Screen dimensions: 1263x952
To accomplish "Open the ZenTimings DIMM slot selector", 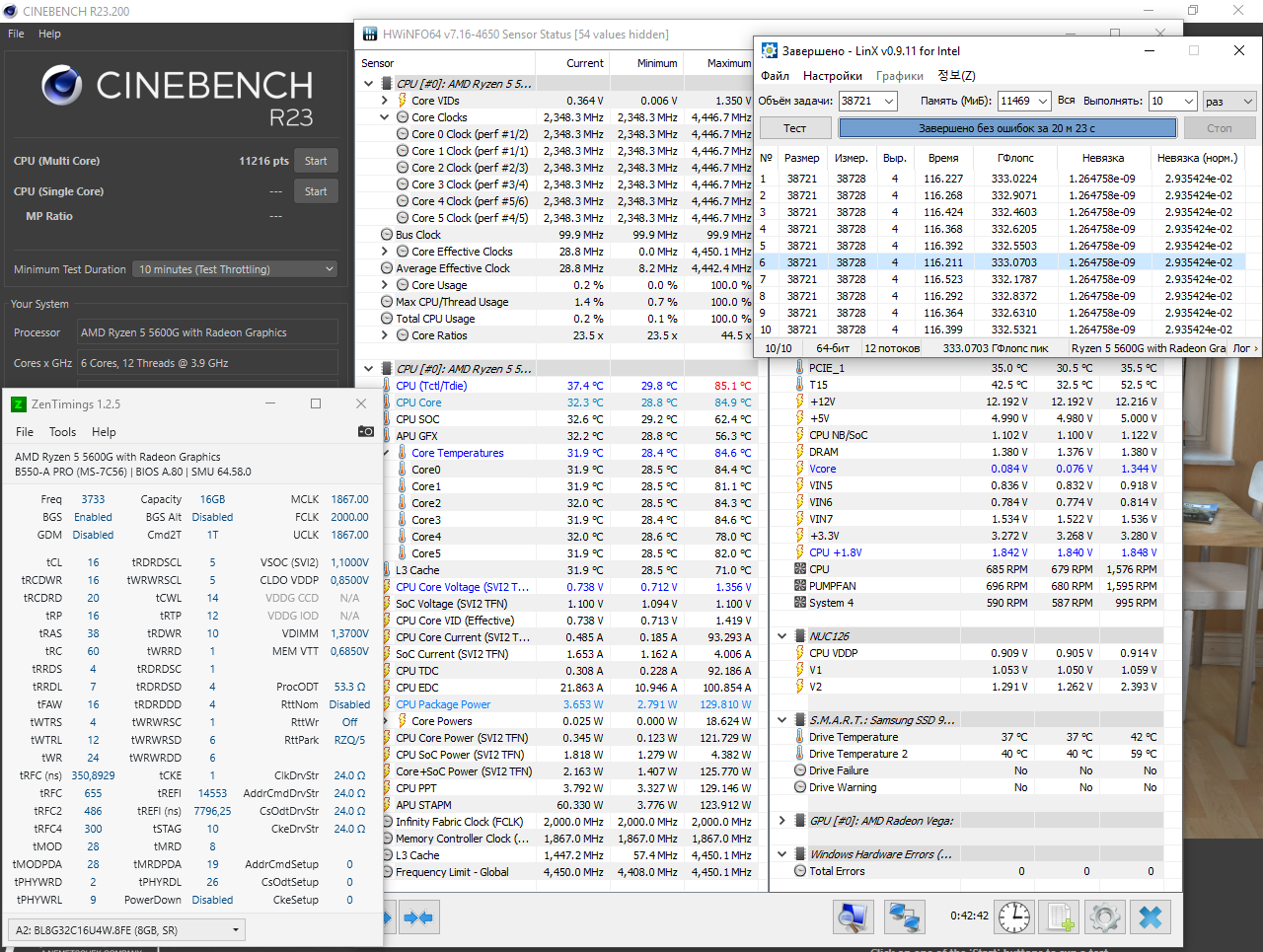I will pyautogui.click(x=126, y=929).
